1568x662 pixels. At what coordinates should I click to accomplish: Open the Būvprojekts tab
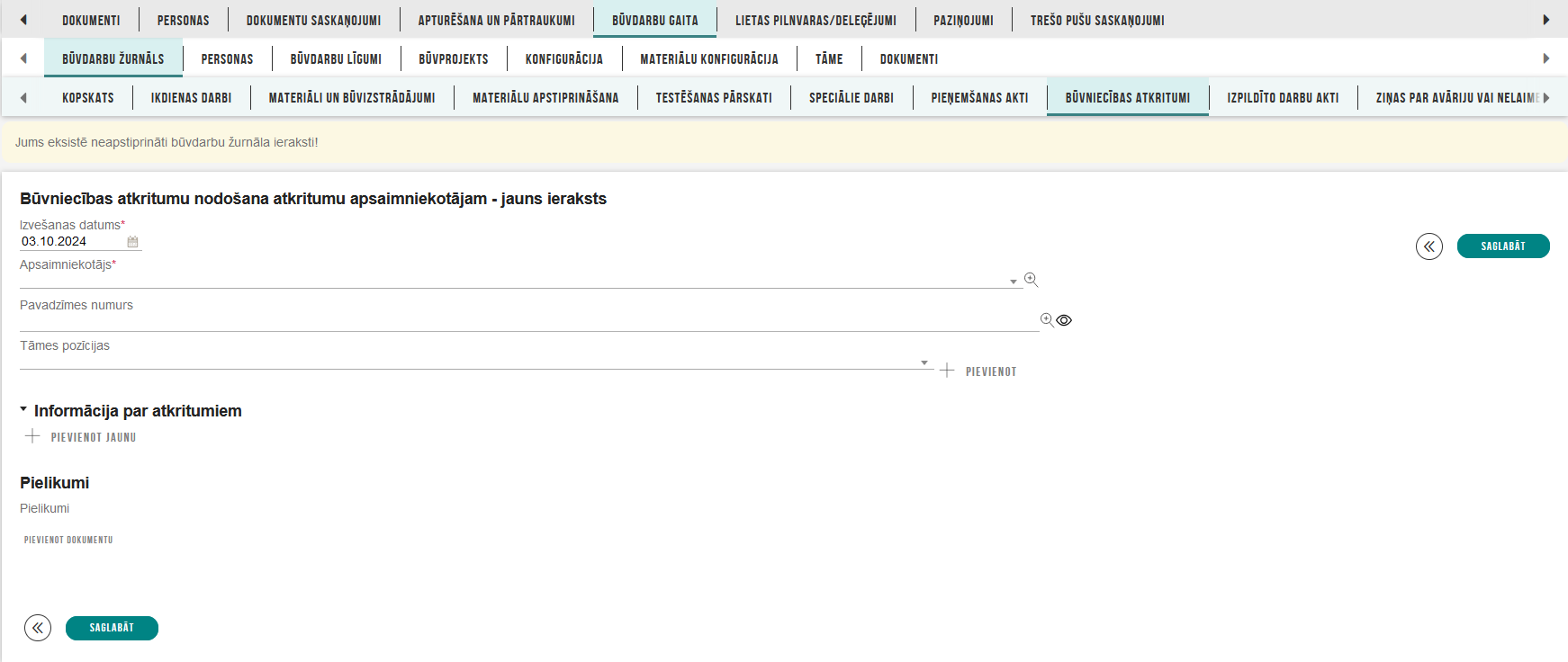[x=453, y=59]
